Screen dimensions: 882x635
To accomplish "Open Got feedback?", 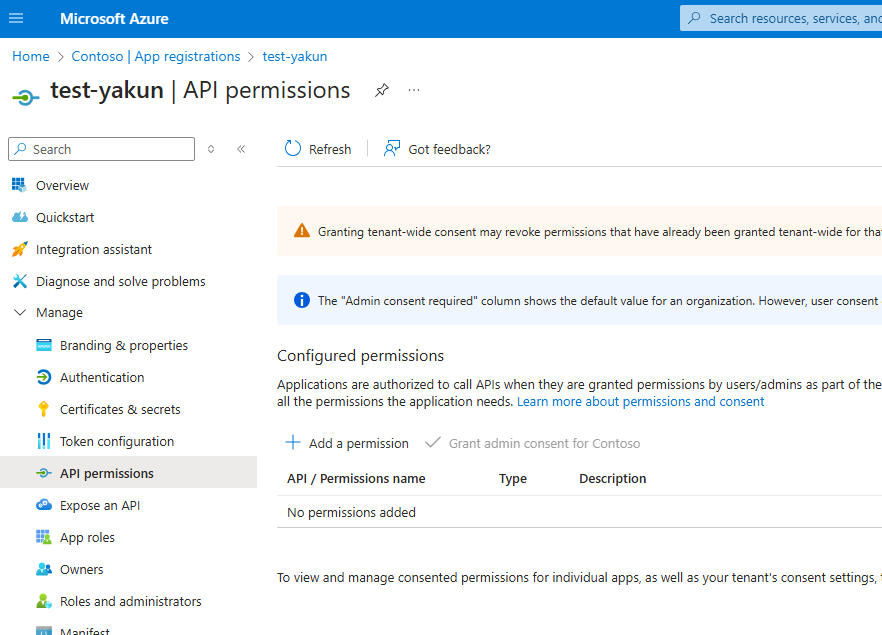I will (x=449, y=149).
